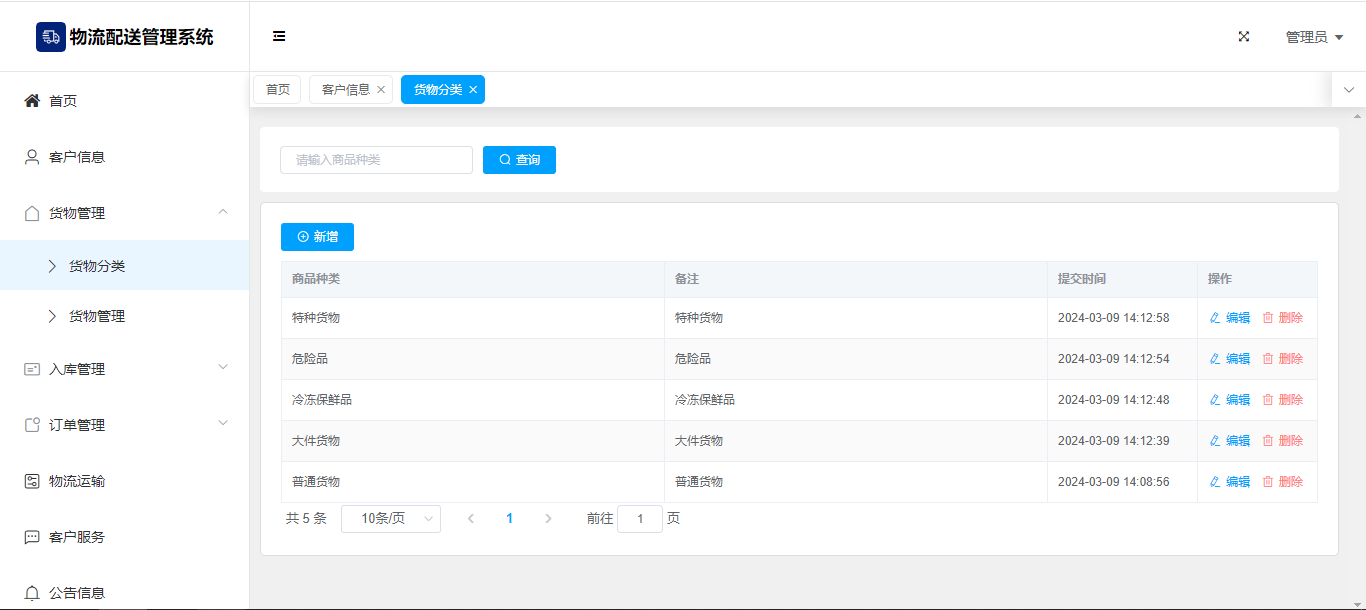Open 公告信息 in the sidebar

(x=77, y=593)
